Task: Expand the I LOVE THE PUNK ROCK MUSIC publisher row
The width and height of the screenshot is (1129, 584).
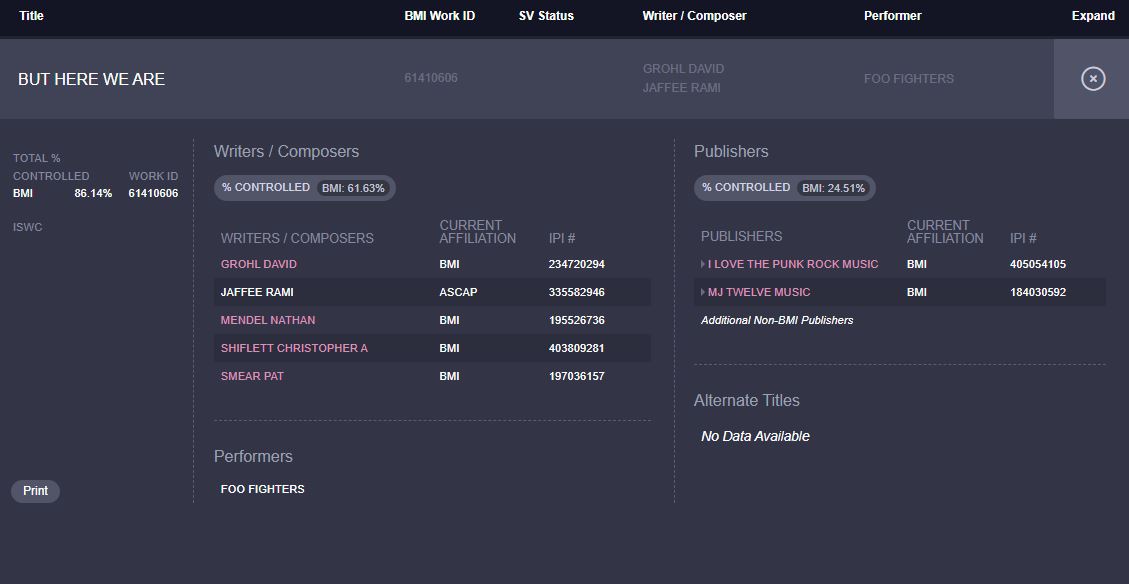Action: coord(703,264)
